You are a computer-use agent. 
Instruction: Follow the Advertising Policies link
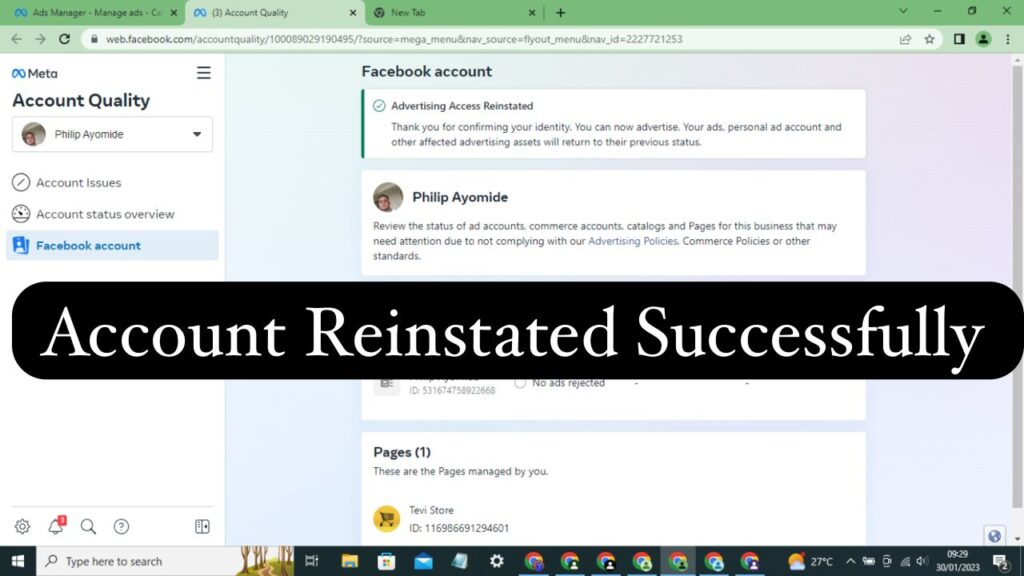pos(633,241)
